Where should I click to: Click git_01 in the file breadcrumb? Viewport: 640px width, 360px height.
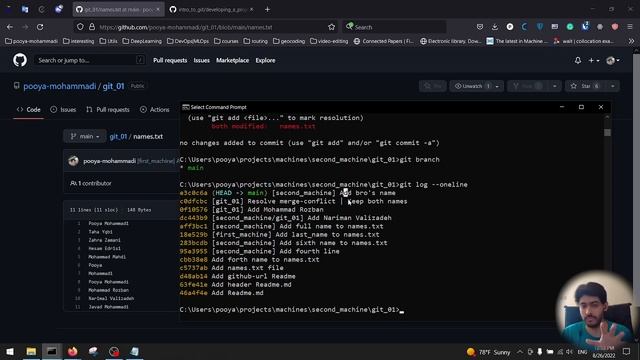pos(118,136)
